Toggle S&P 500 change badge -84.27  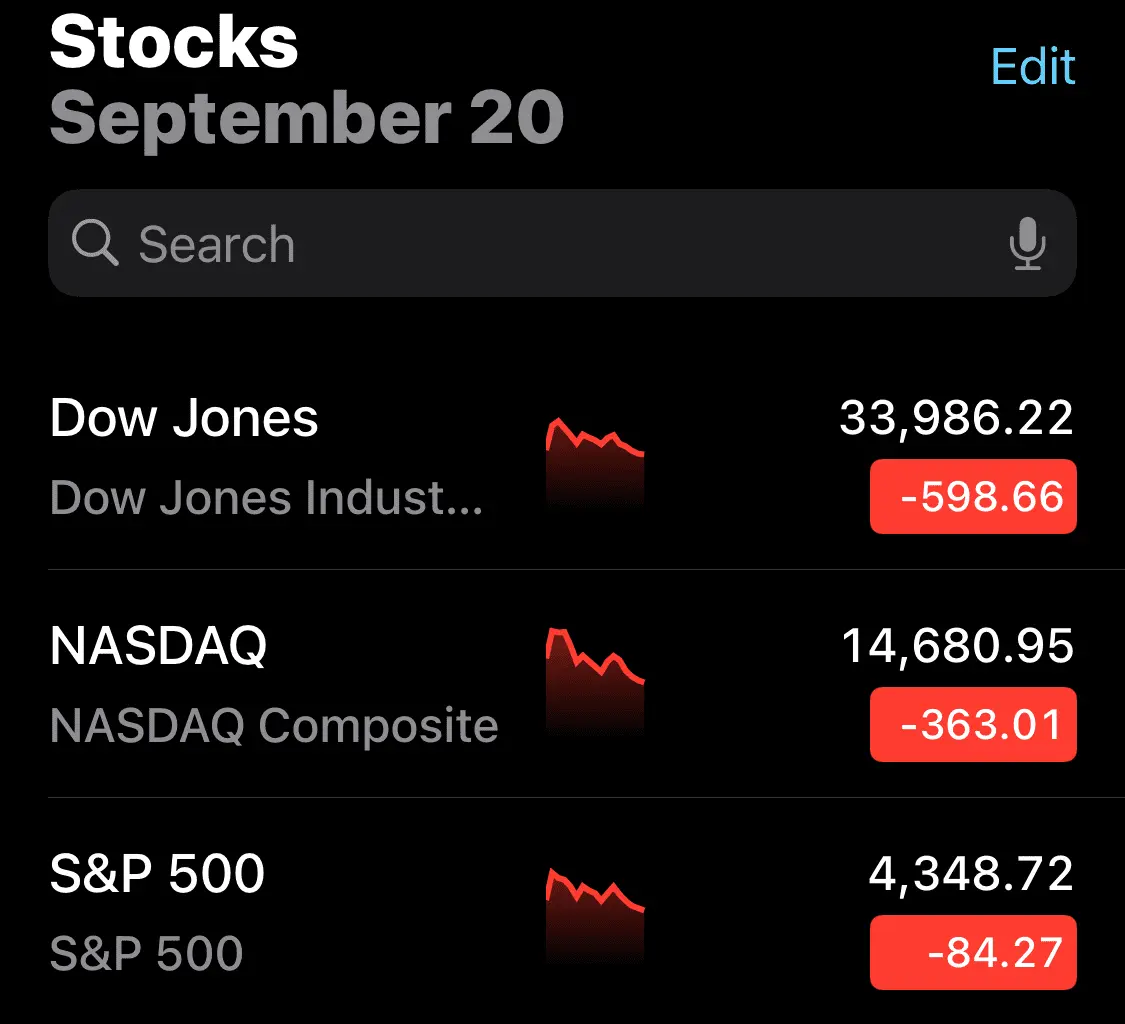point(973,952)
